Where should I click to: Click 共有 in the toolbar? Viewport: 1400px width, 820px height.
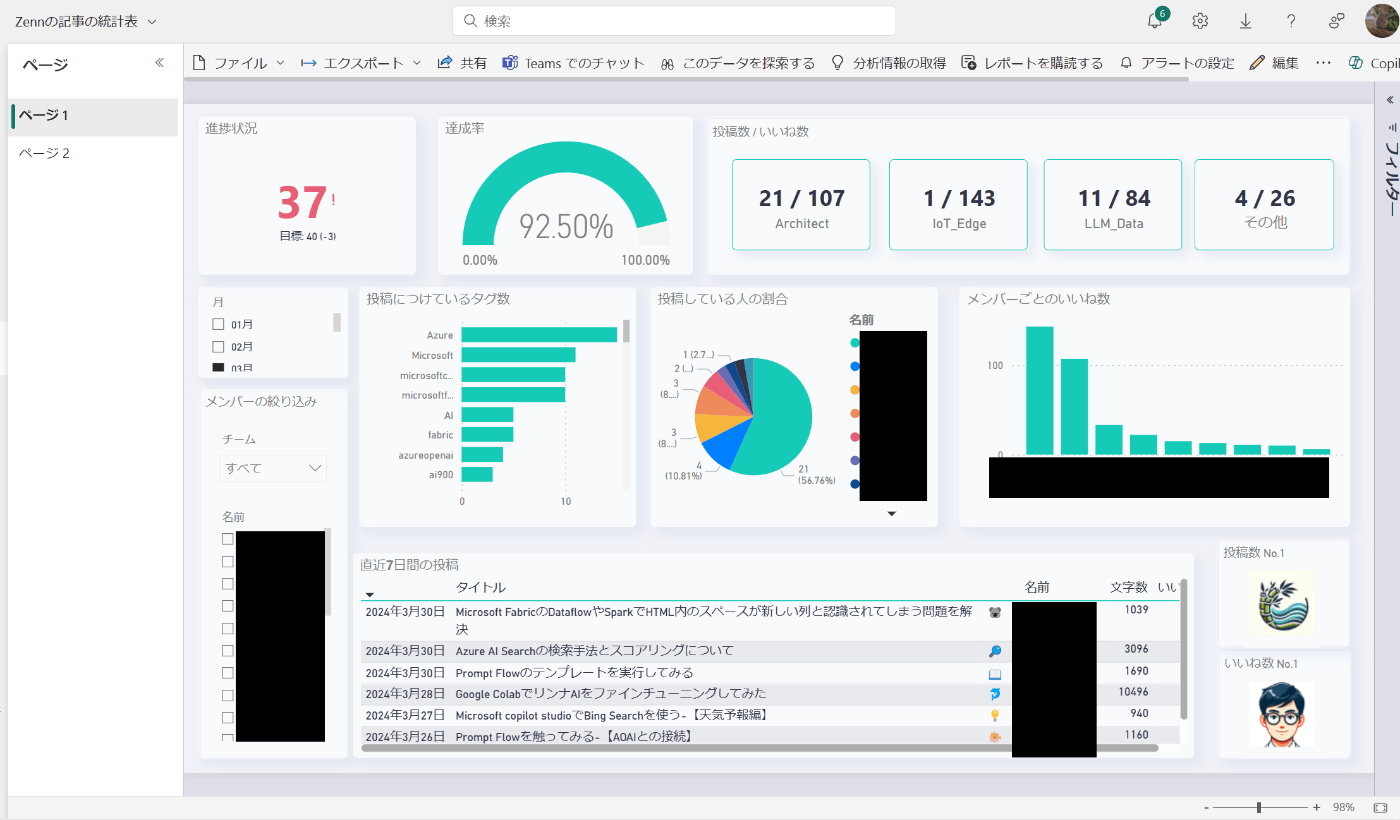point(462,63)
